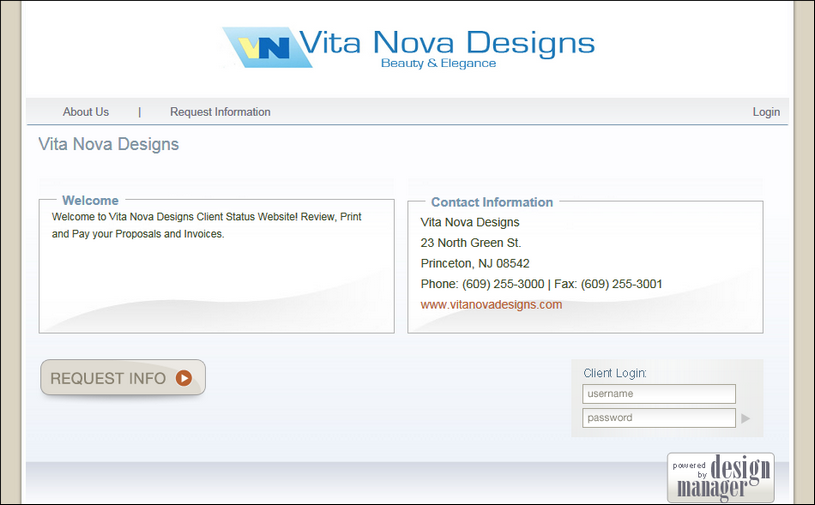The image size is (815, 505).
Task: Visit www.vitanovadesigns.com link
Action: (491, 304)
